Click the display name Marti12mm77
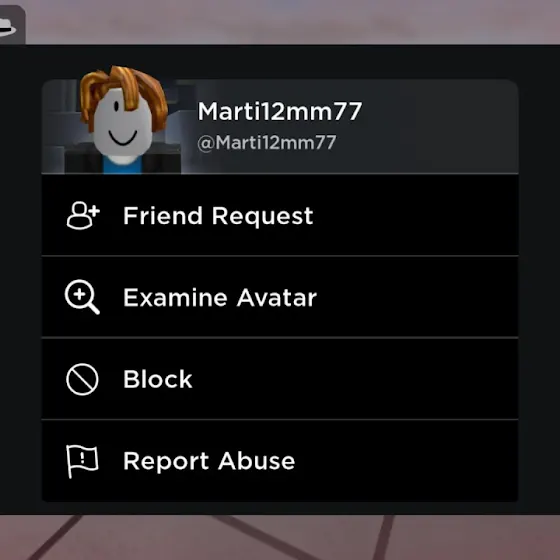The height and width of the screenshot is (560, 560). pyautogui.click(x=280, y=111)
